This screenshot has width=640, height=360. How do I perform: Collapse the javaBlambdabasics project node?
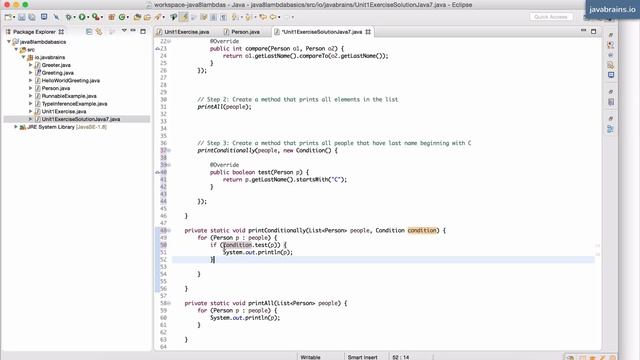coord(9,42)
